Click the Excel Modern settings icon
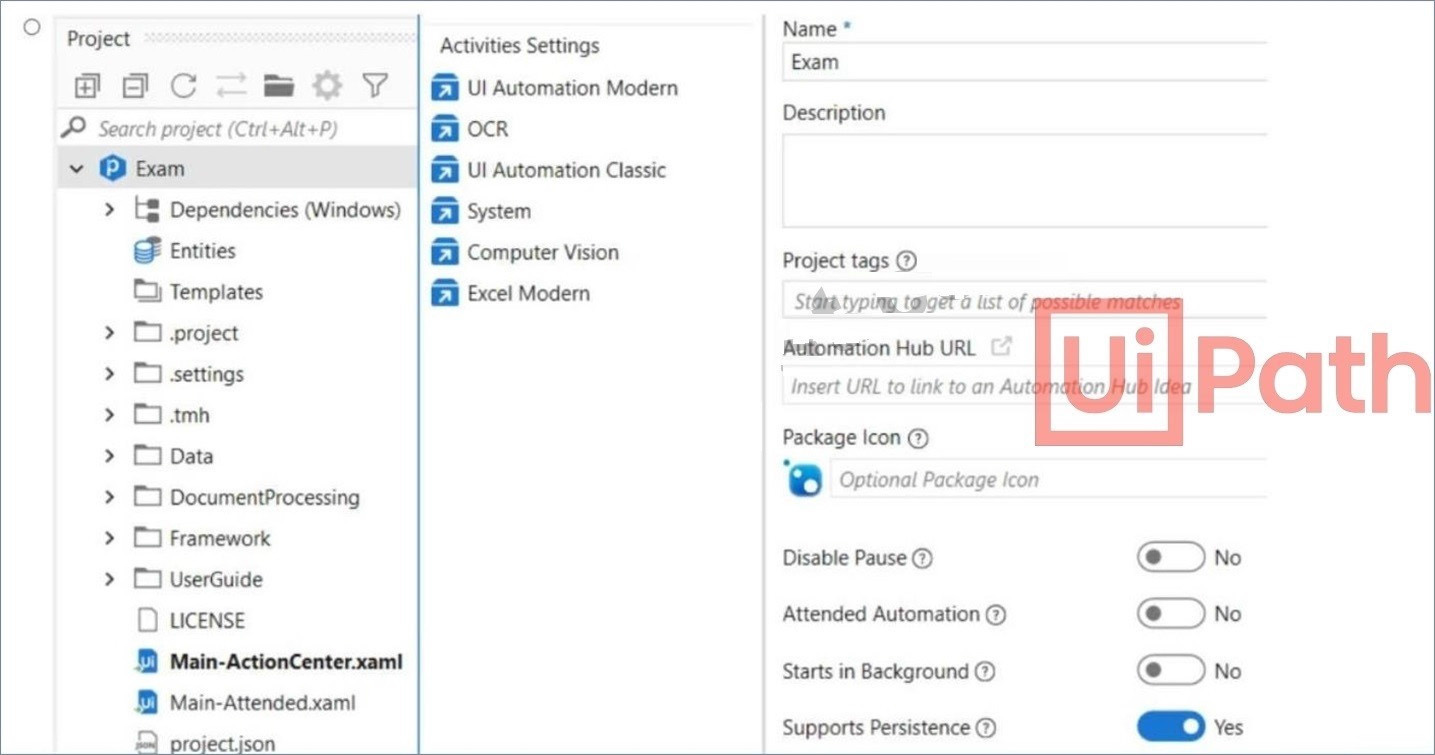This screenshot has height=755, width=1435. (x=444, y=293)
